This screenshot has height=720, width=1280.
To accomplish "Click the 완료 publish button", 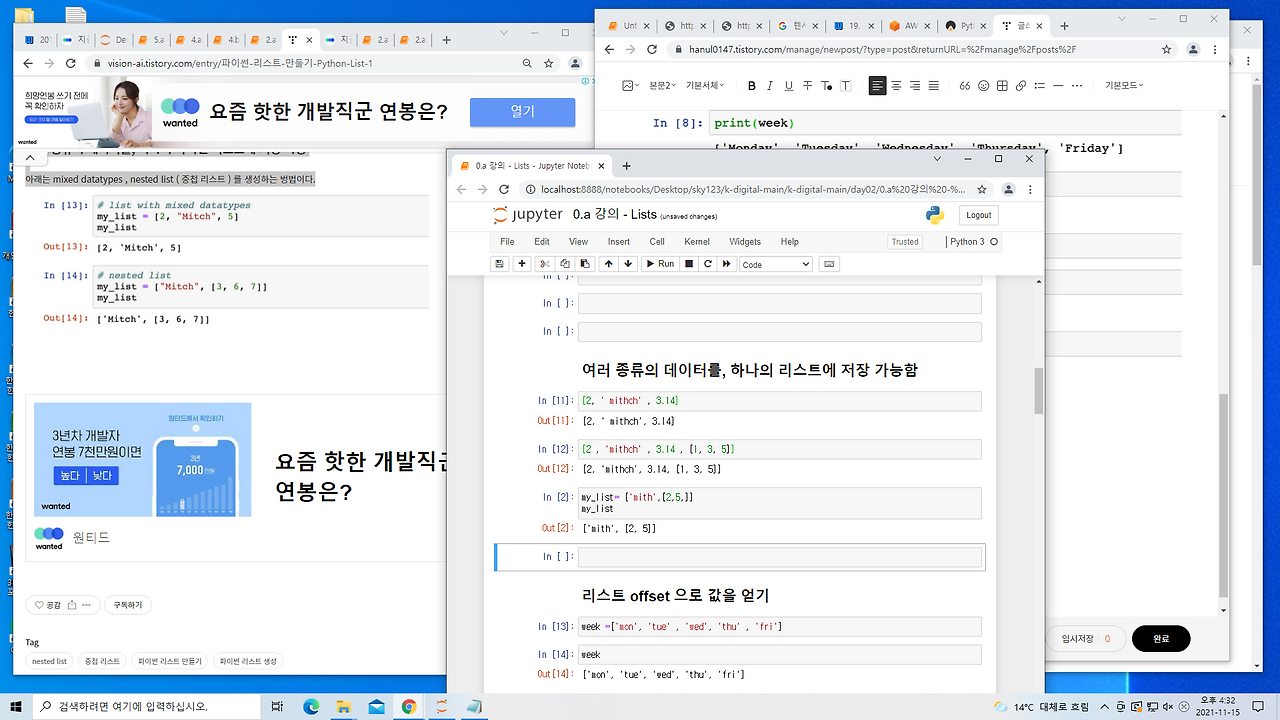I will click(1160, 638).
